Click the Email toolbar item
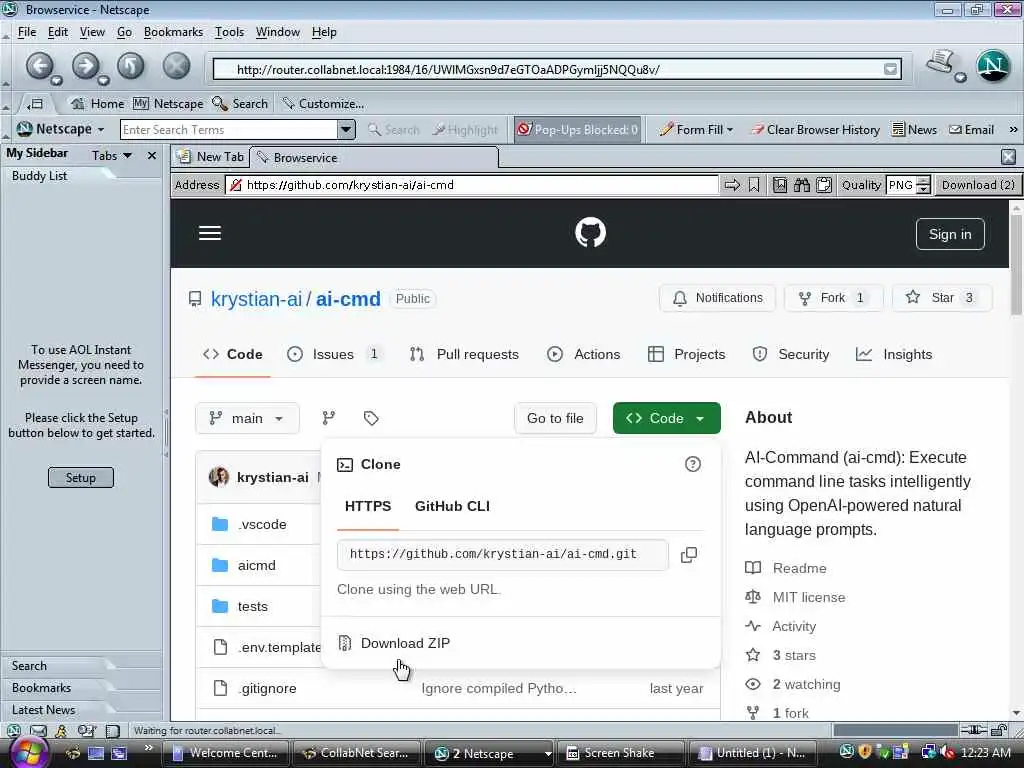The image size is (1024, 768). coord(971,129)
